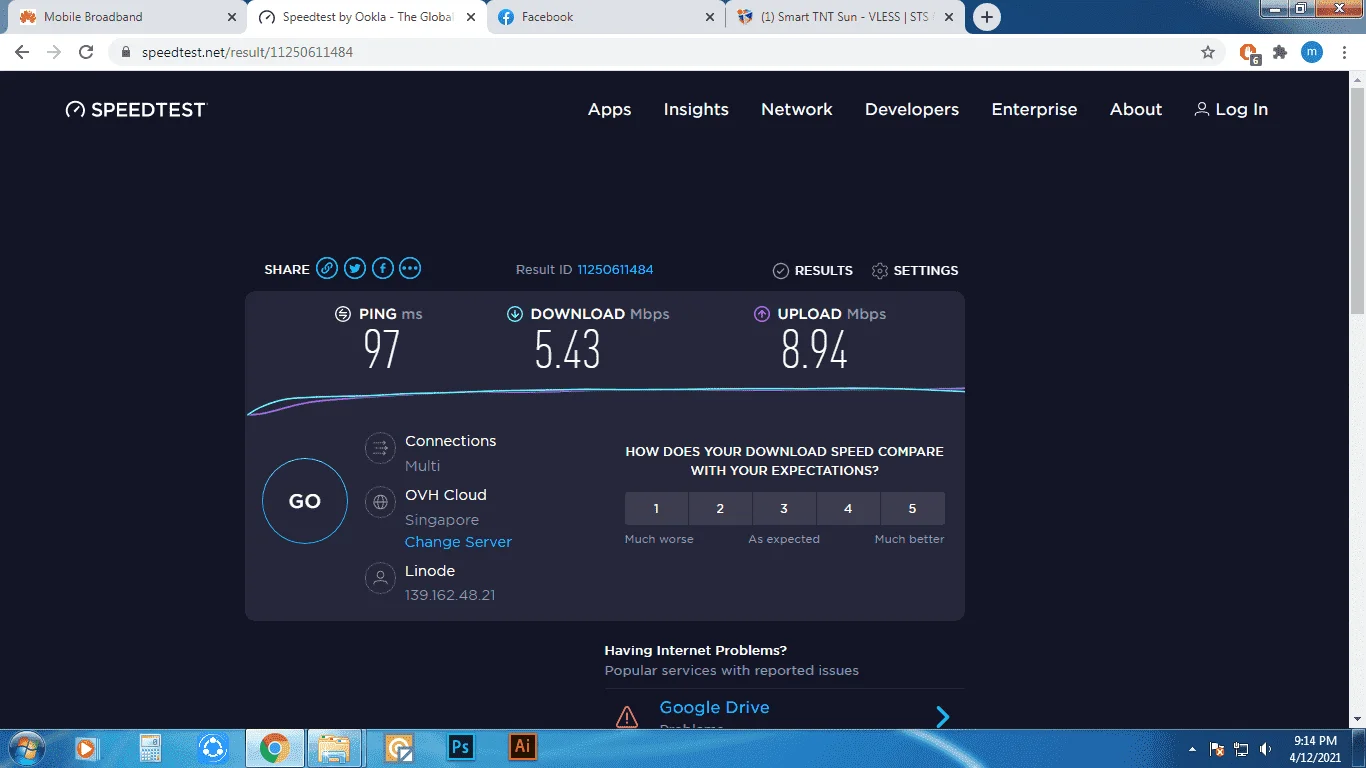Rate download speed as 3, as expected
Viewport: 1366px width, 768px height.
coord(784,508)
